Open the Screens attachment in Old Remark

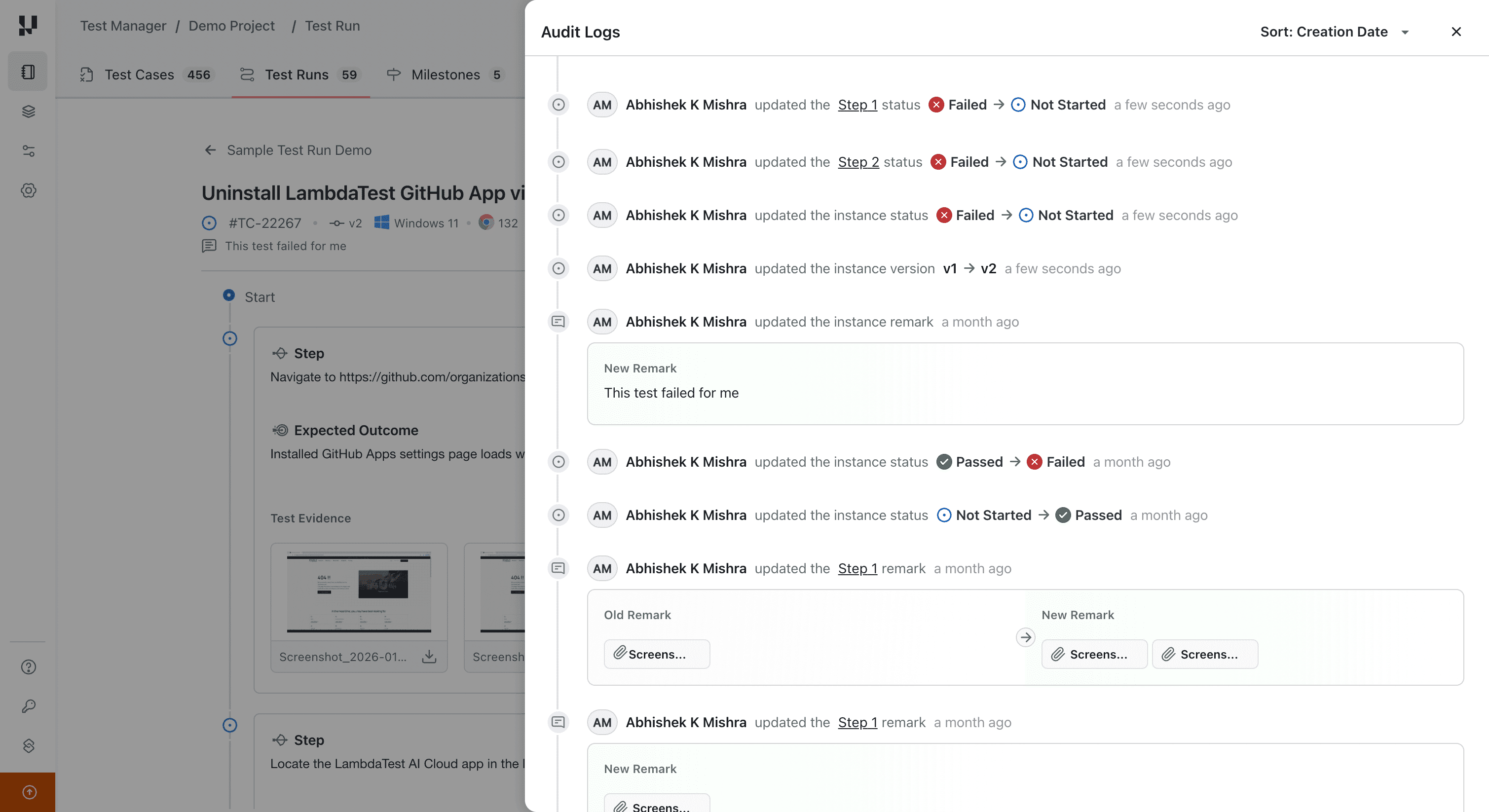(x=657, y=654)
